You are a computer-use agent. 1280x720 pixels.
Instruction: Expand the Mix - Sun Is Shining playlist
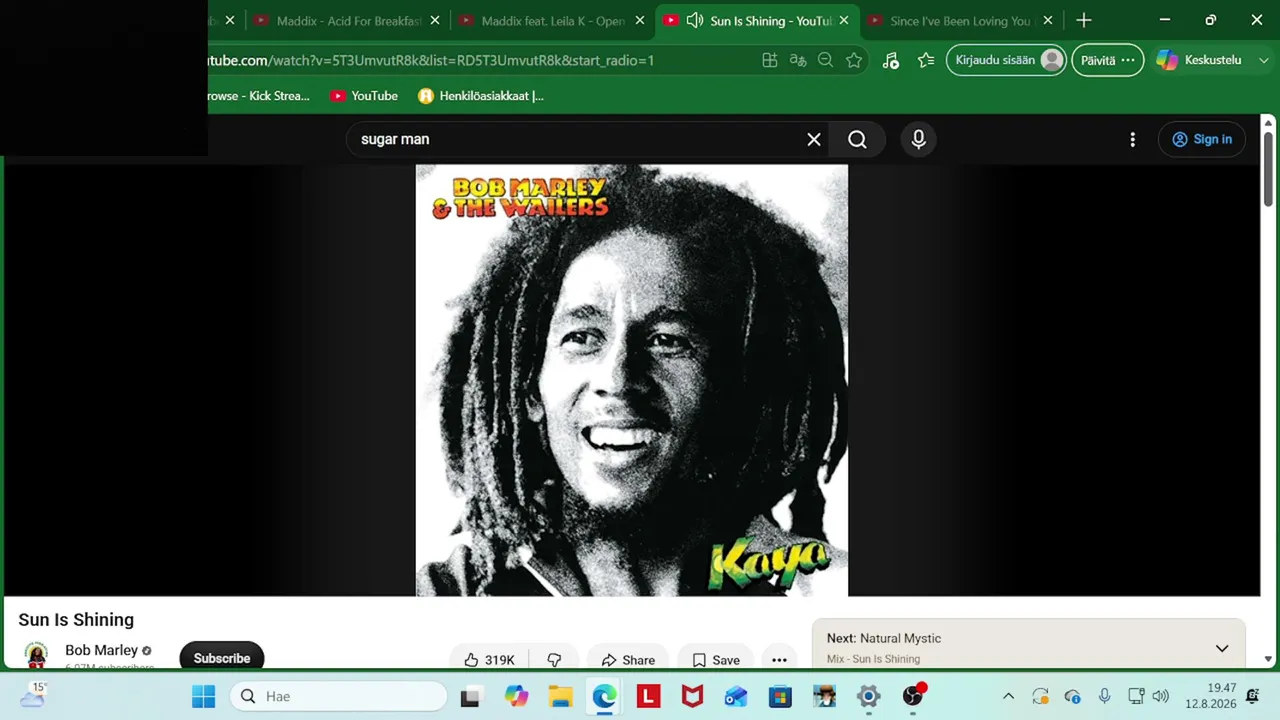(x=1222, y=649)
